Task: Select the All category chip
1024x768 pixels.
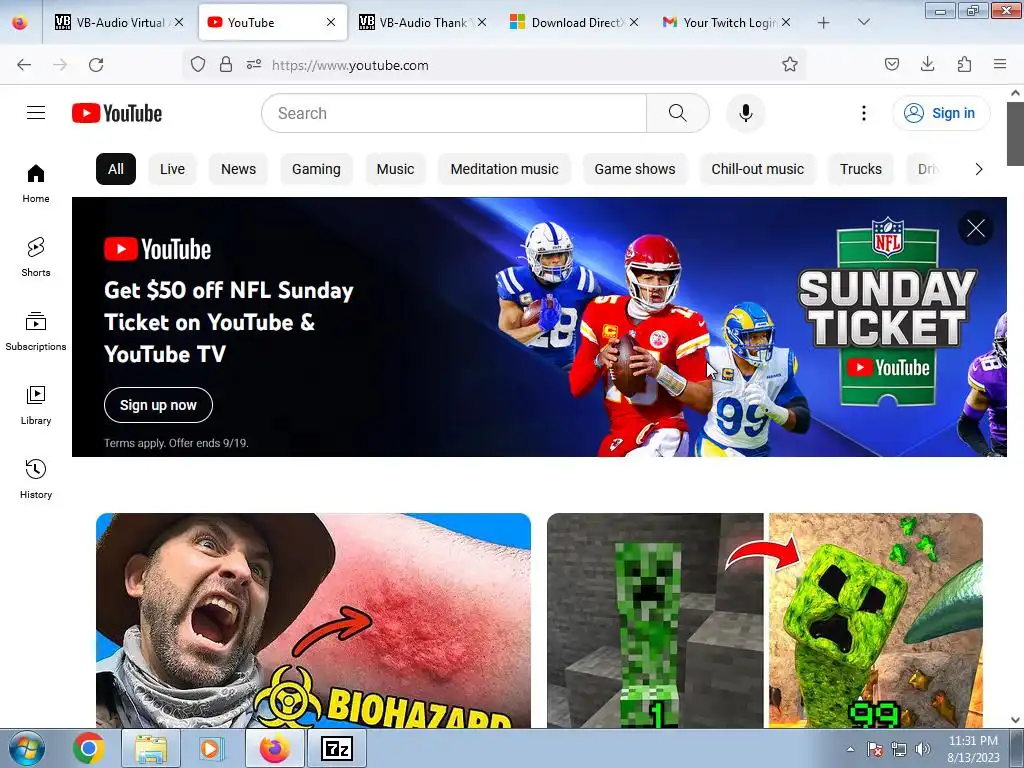Action: click(x=116, y=169)
